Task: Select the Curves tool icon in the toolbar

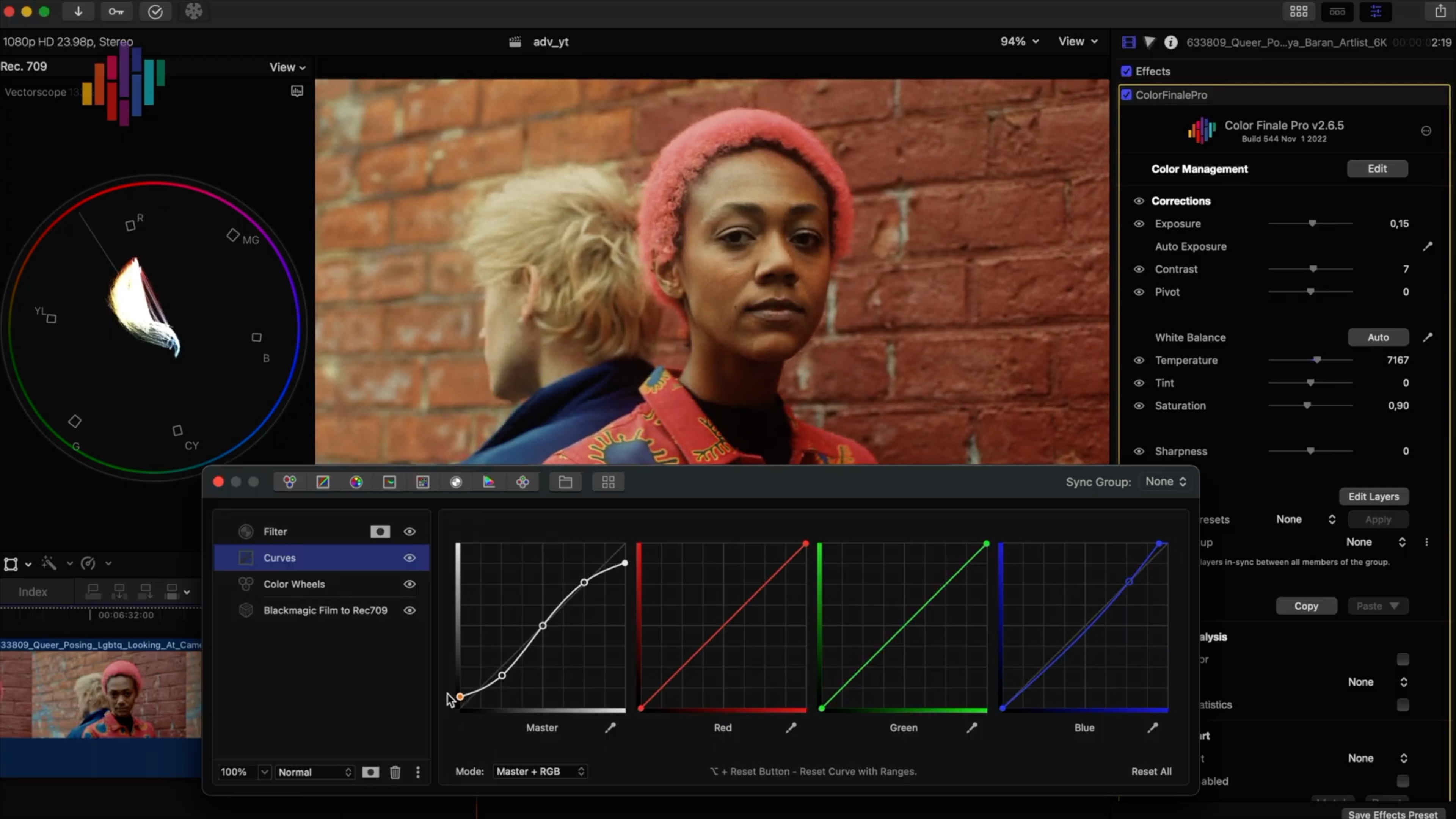Action: [323, 482]
